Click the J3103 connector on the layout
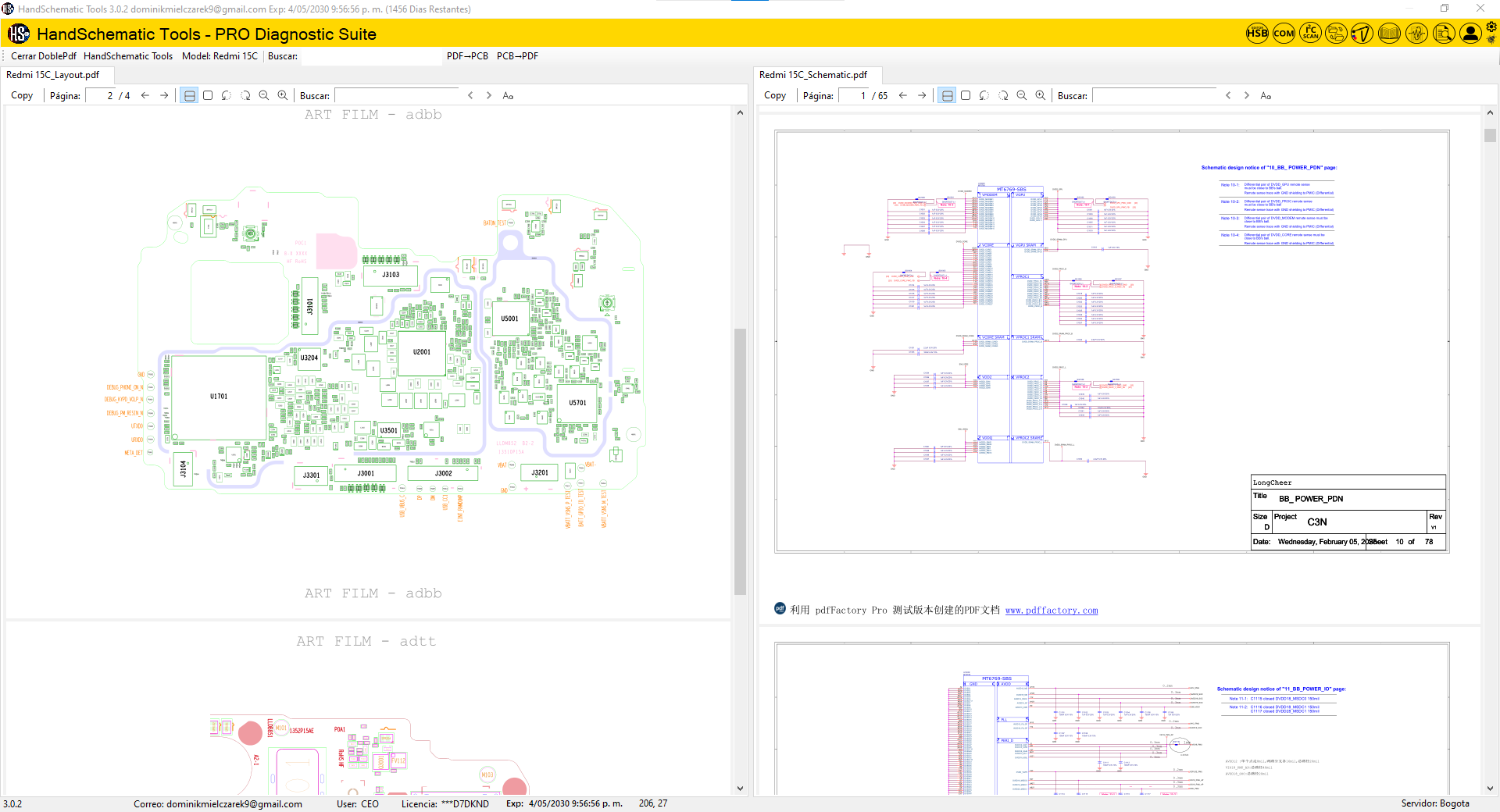 click(x=391, y=275)
